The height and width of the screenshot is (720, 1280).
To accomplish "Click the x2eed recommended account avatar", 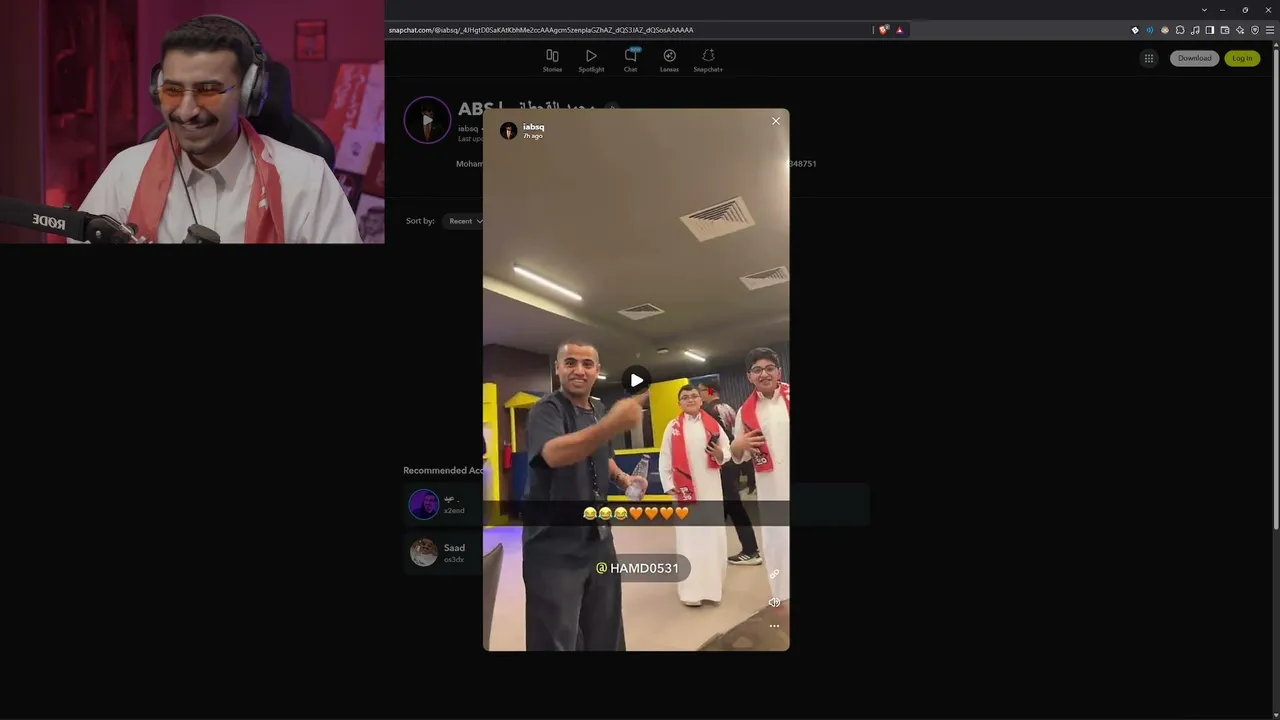I will (x=424, y=504).
